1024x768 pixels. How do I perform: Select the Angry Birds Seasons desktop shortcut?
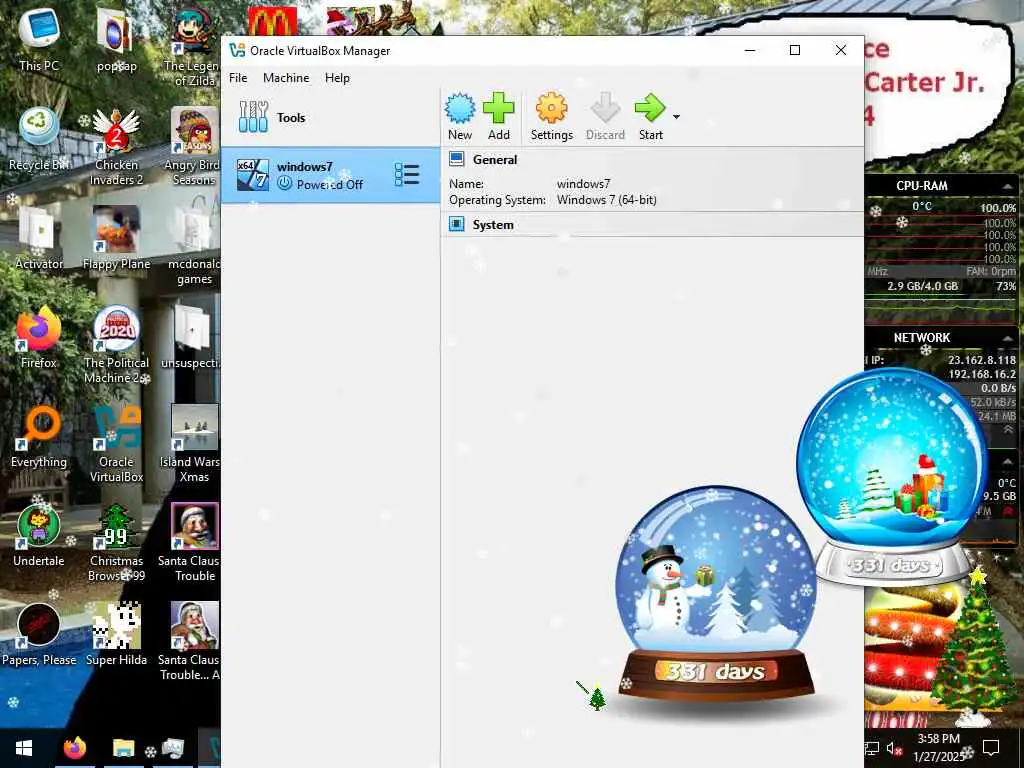(194, 147)
